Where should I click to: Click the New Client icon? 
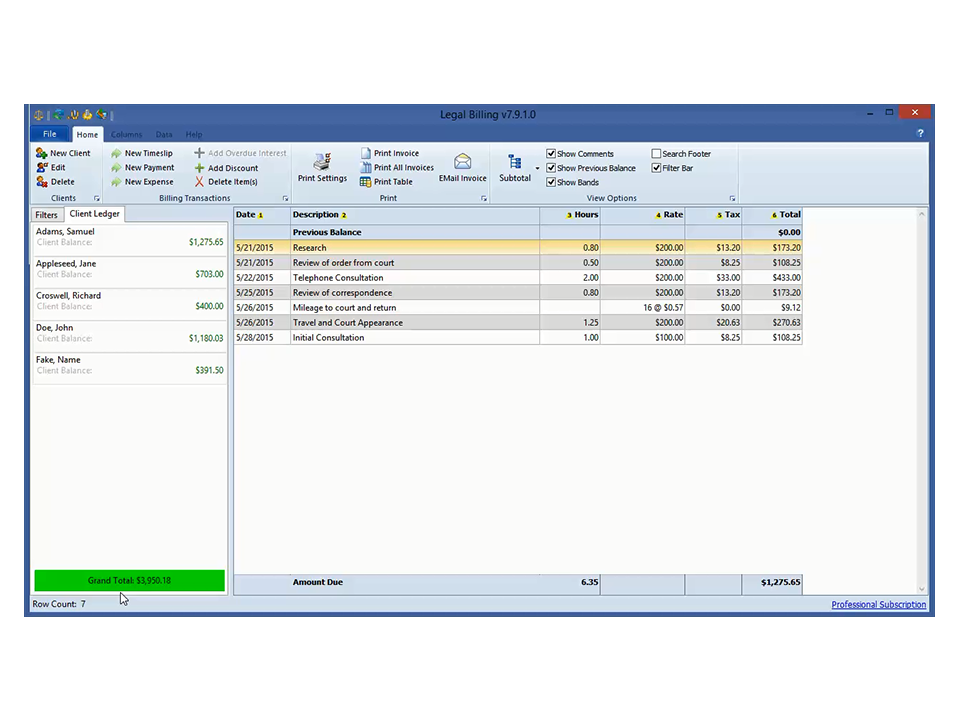(42, 153)
